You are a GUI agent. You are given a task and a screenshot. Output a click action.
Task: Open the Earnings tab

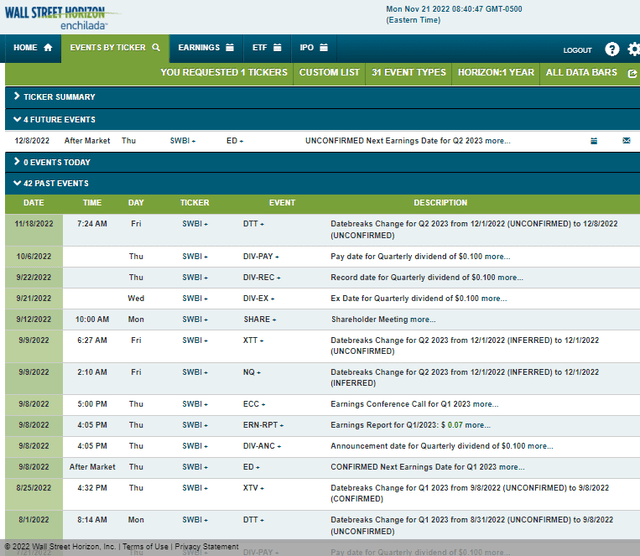coord(206,48)
